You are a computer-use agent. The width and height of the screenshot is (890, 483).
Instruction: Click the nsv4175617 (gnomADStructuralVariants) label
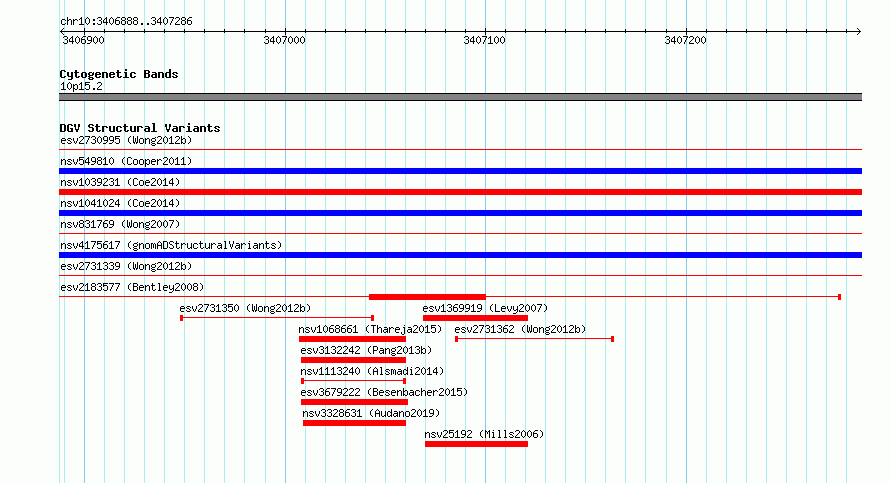tap(171, 245)
